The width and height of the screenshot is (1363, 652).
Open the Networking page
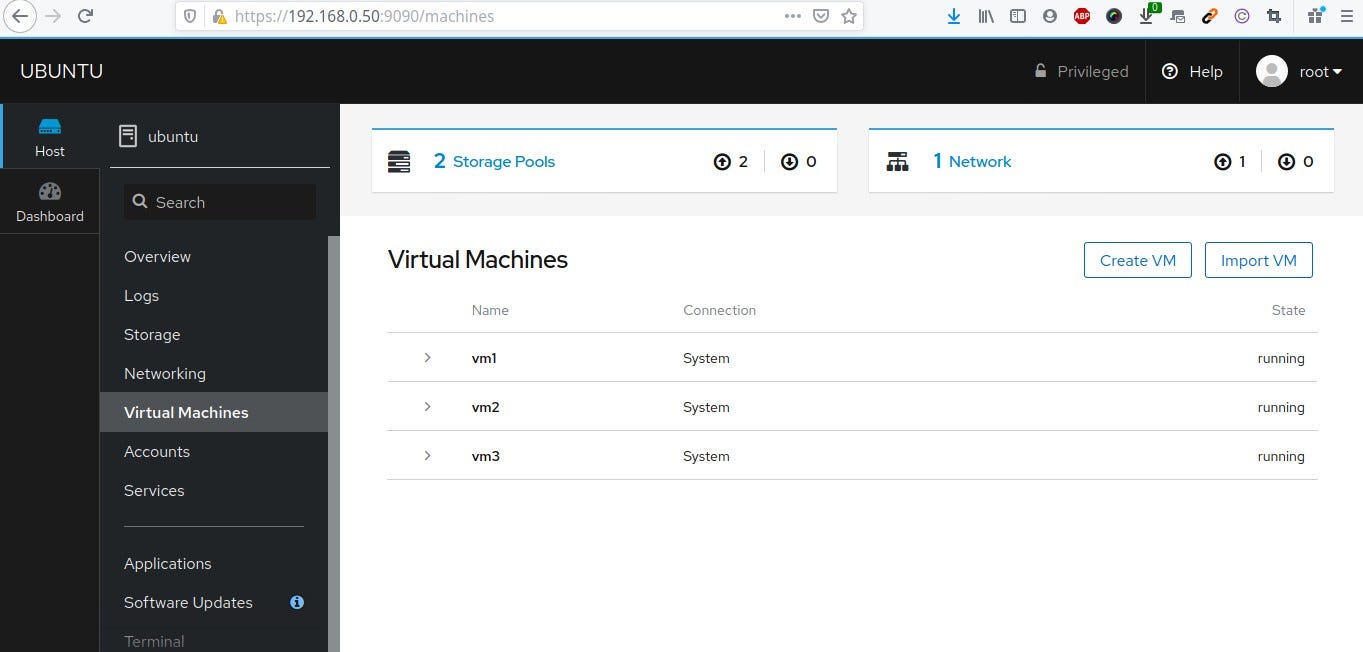[165, 373]
